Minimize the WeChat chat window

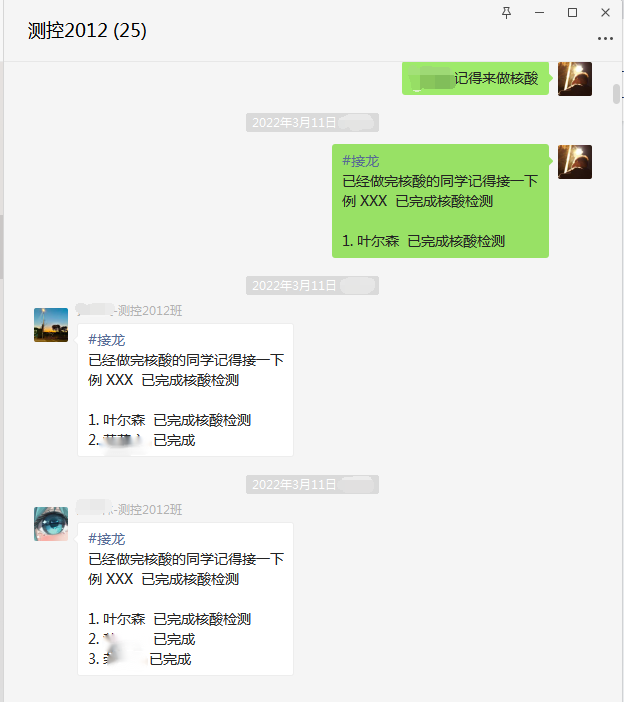(x=539, y=13)
